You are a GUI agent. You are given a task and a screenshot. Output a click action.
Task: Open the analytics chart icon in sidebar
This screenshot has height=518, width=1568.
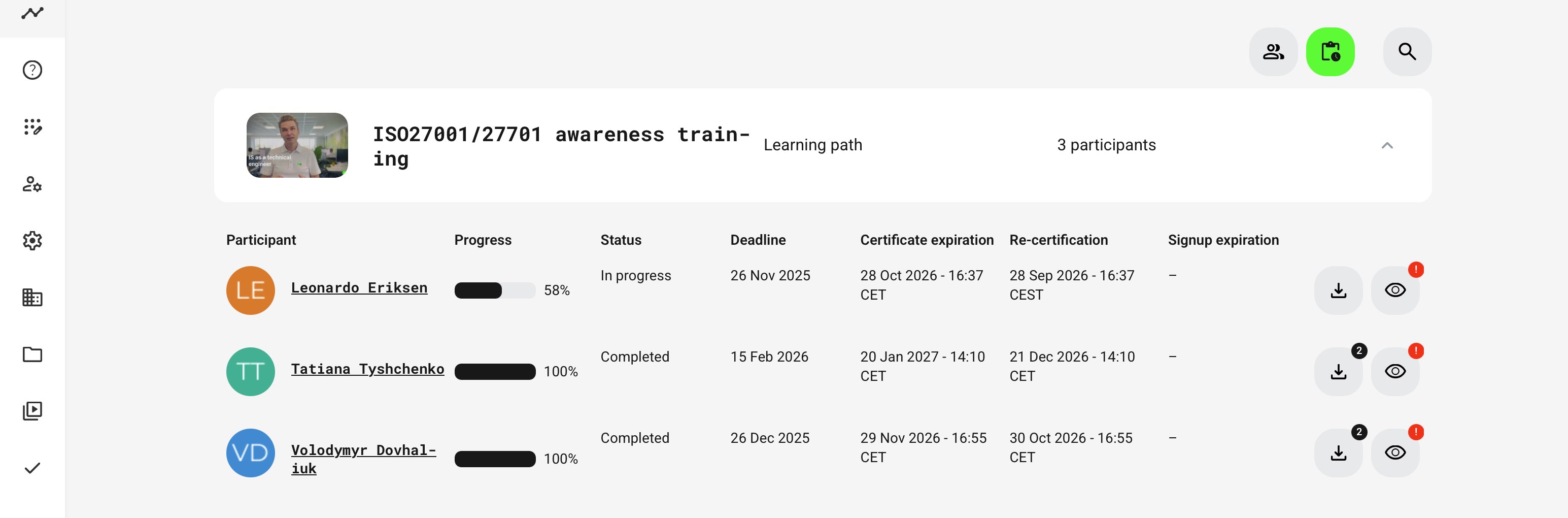coord(32,13)
